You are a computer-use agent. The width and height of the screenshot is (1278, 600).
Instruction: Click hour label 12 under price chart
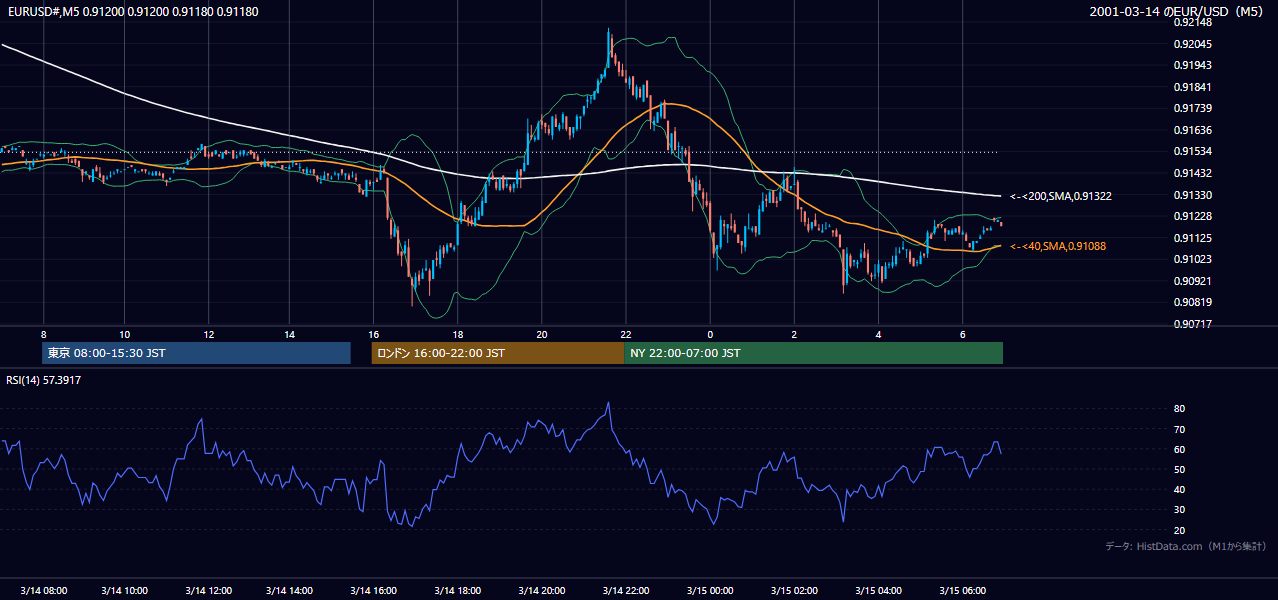(x=208, y=334)
